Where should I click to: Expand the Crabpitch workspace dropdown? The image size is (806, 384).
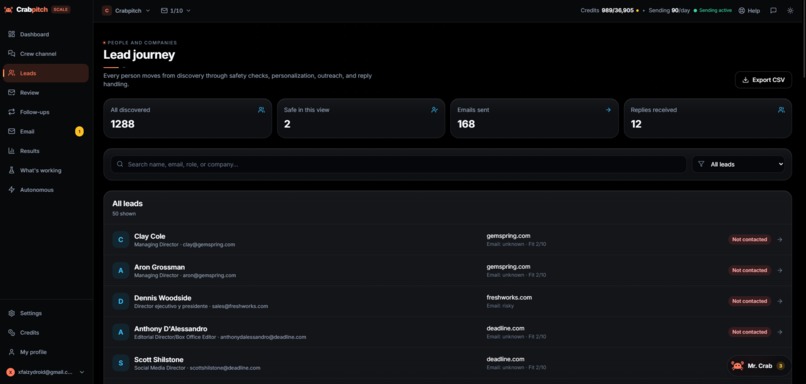click(126, 10)
